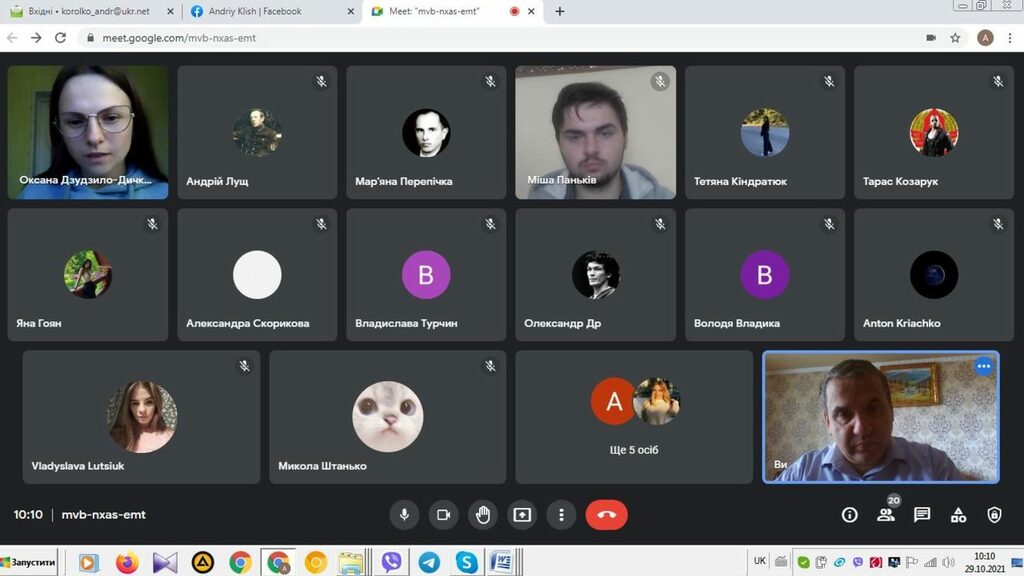The image size is (1024, 576).
Task: Open the meeting chat panel
Action: [x=922, y=515]
